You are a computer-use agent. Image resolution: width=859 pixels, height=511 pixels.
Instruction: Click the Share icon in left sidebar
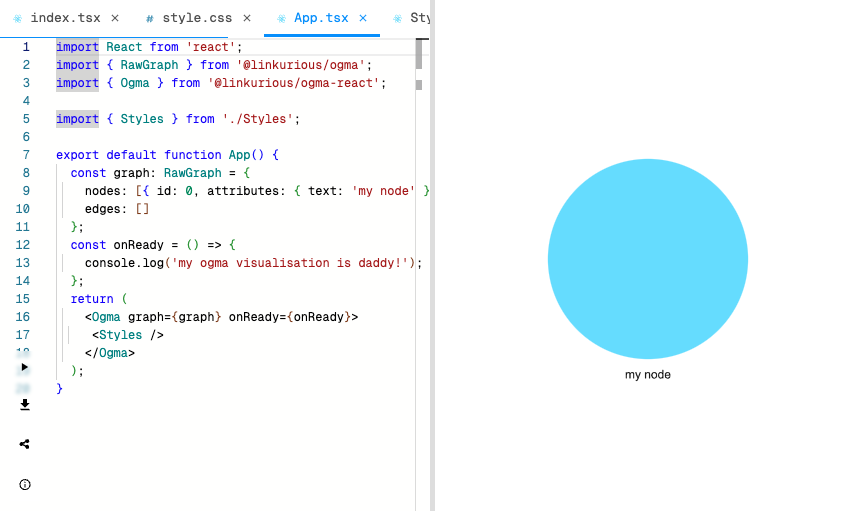(25, 444)
